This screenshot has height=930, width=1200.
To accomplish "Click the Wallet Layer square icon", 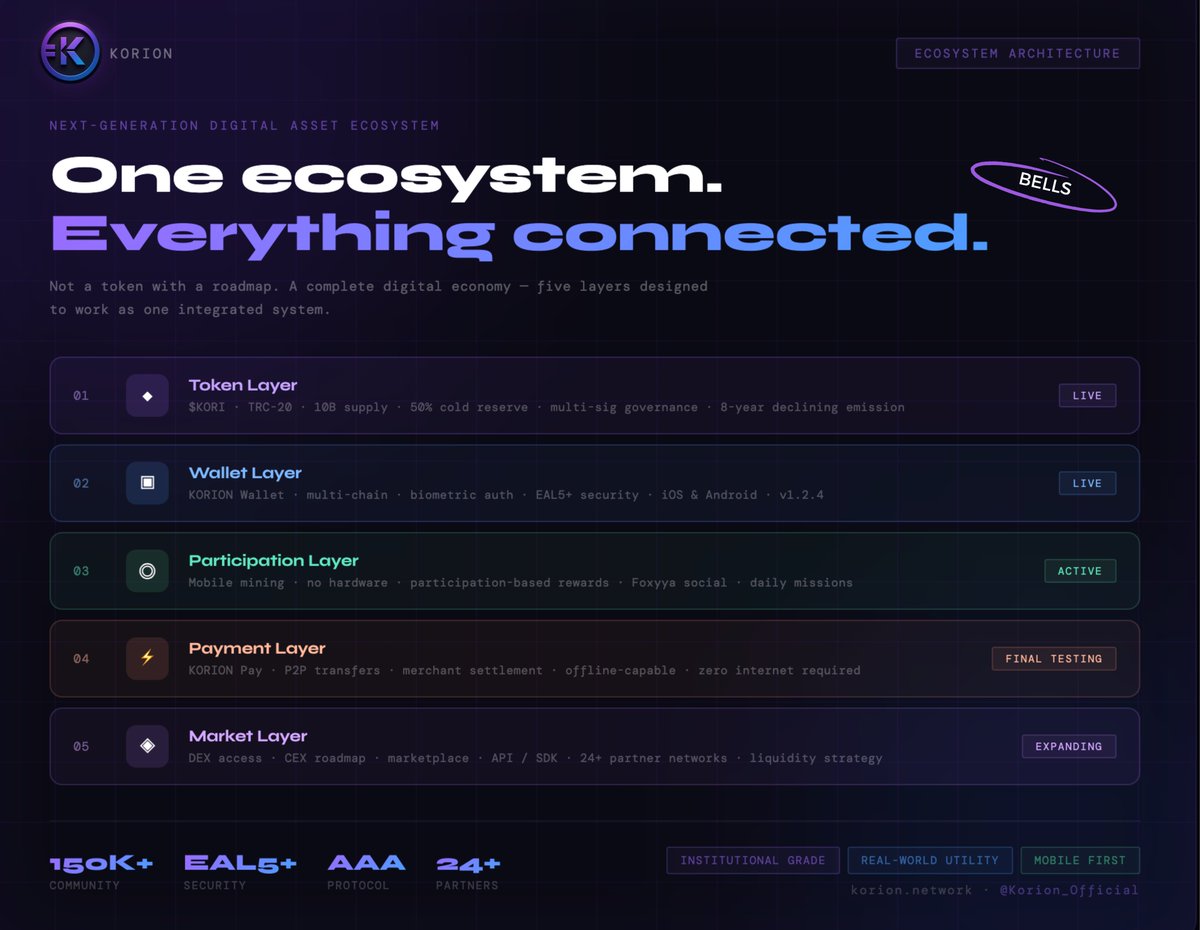I will coord(147,483).
